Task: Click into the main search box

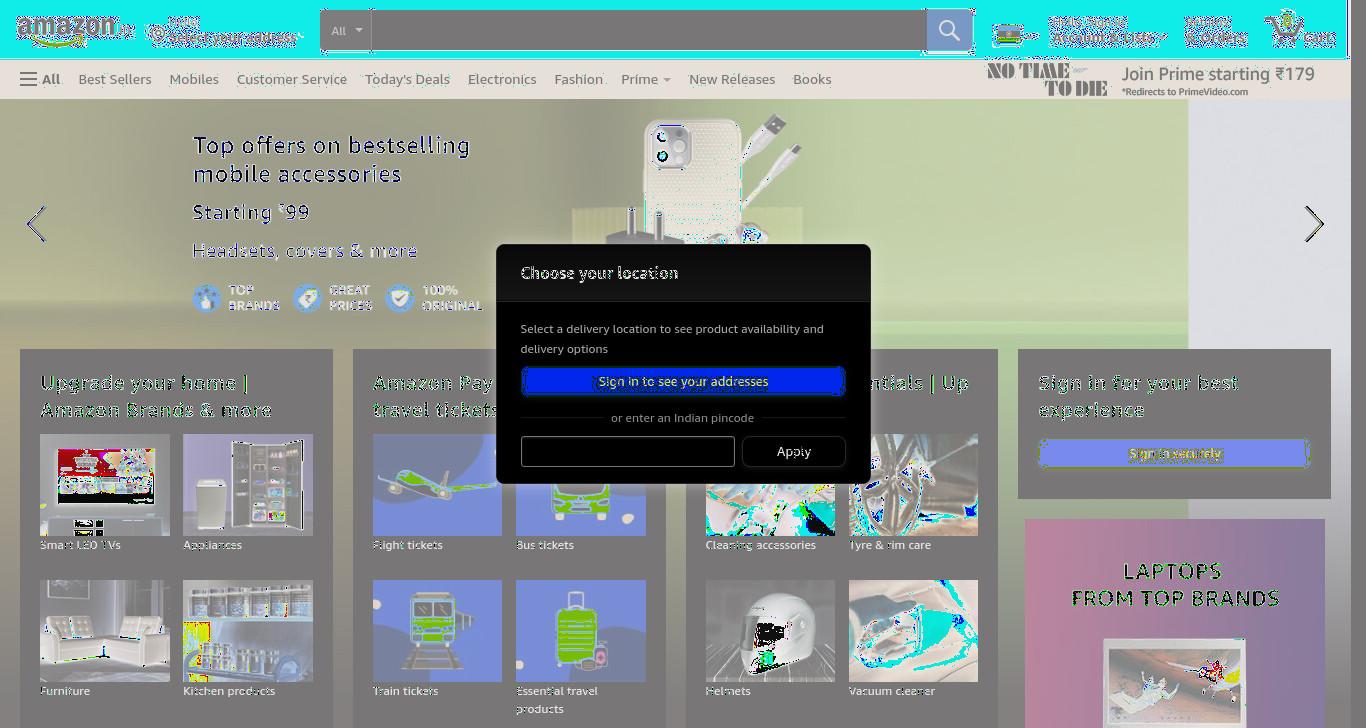Action: pos(648,31)
